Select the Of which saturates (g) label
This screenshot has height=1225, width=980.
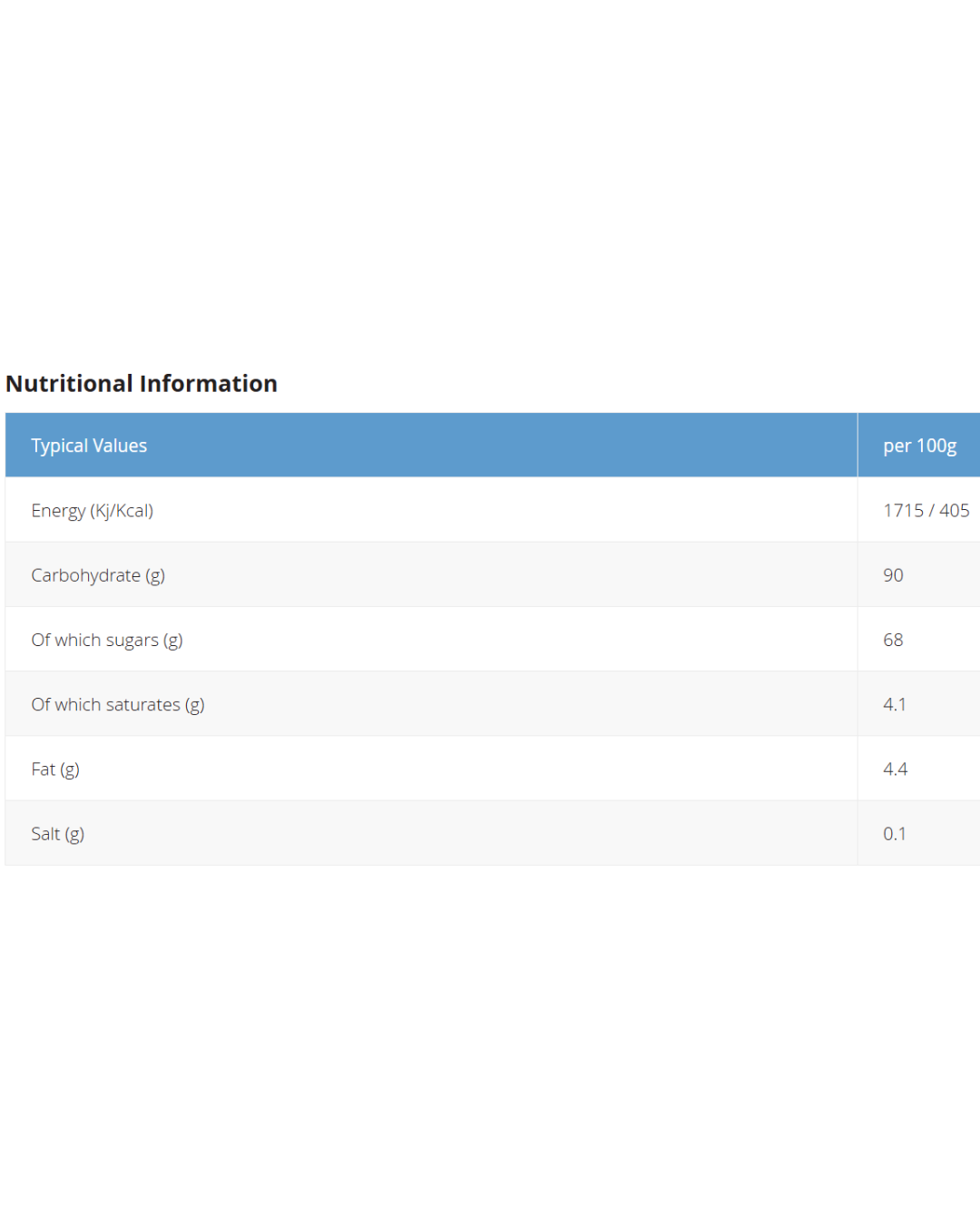click(x=118, y=704)
